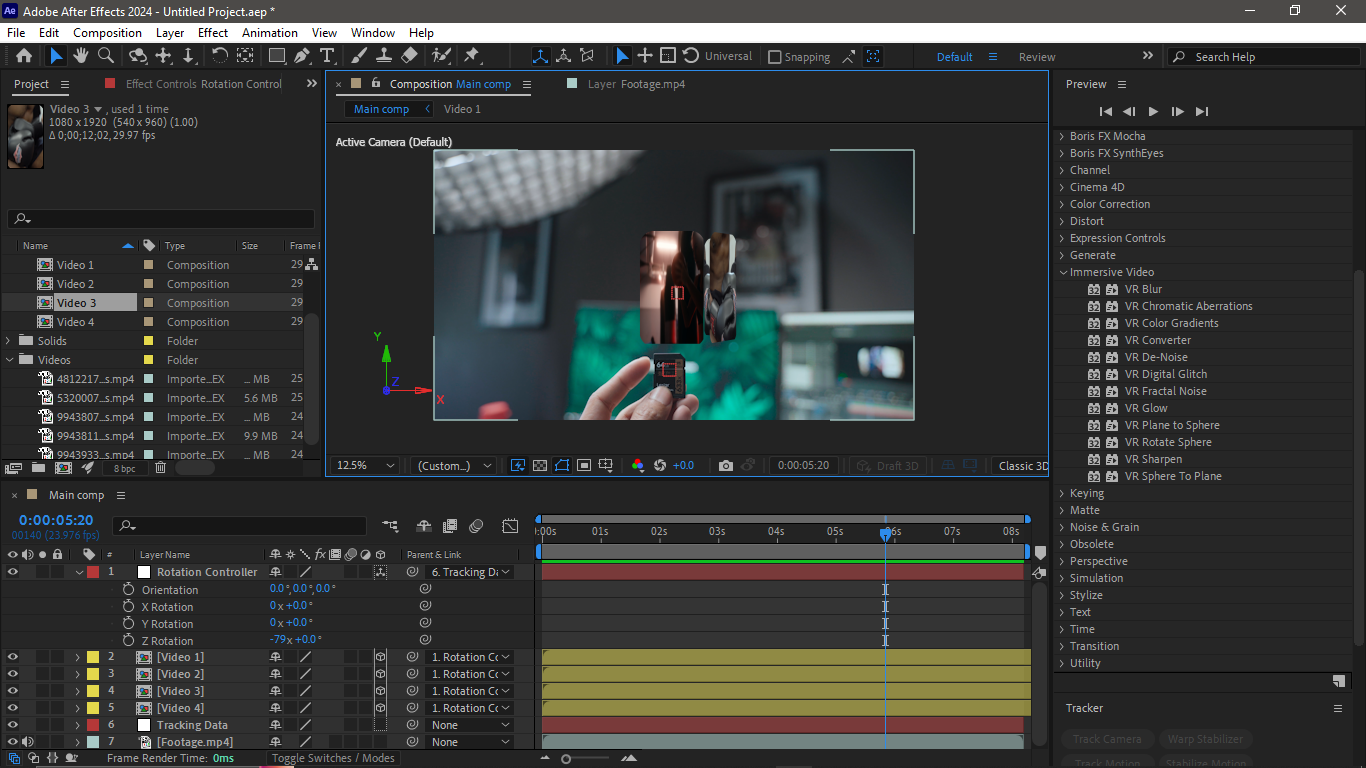Image resolution: width=1366 pixels, height=768 pixels.
Task: Collapse the Immersive Video effects category
Action: (x=1062, y=272)
